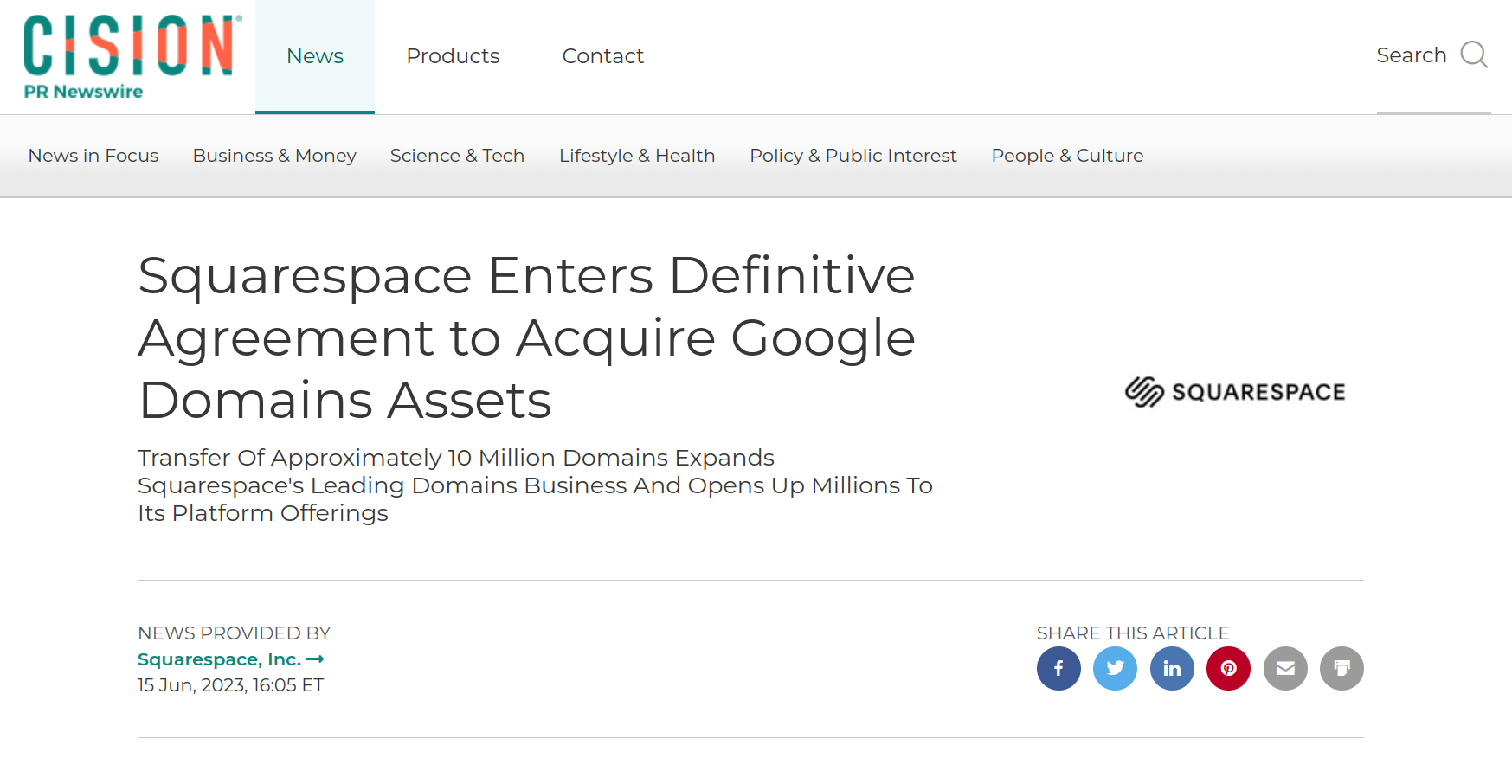1512x784 pixels.
Task: Select Lifestyle & Health category
Action: coord(637,156)
